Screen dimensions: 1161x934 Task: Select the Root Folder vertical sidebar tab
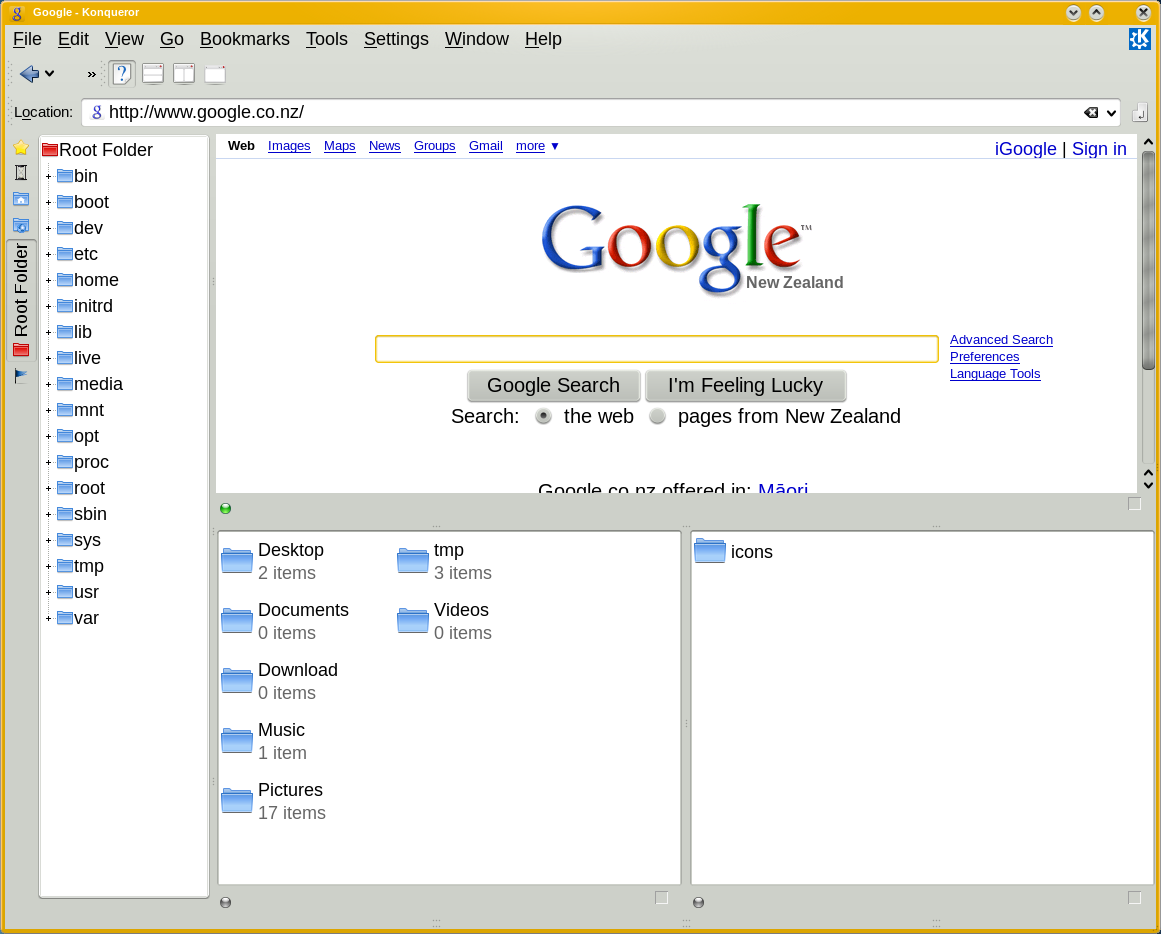tap(21, 301)
